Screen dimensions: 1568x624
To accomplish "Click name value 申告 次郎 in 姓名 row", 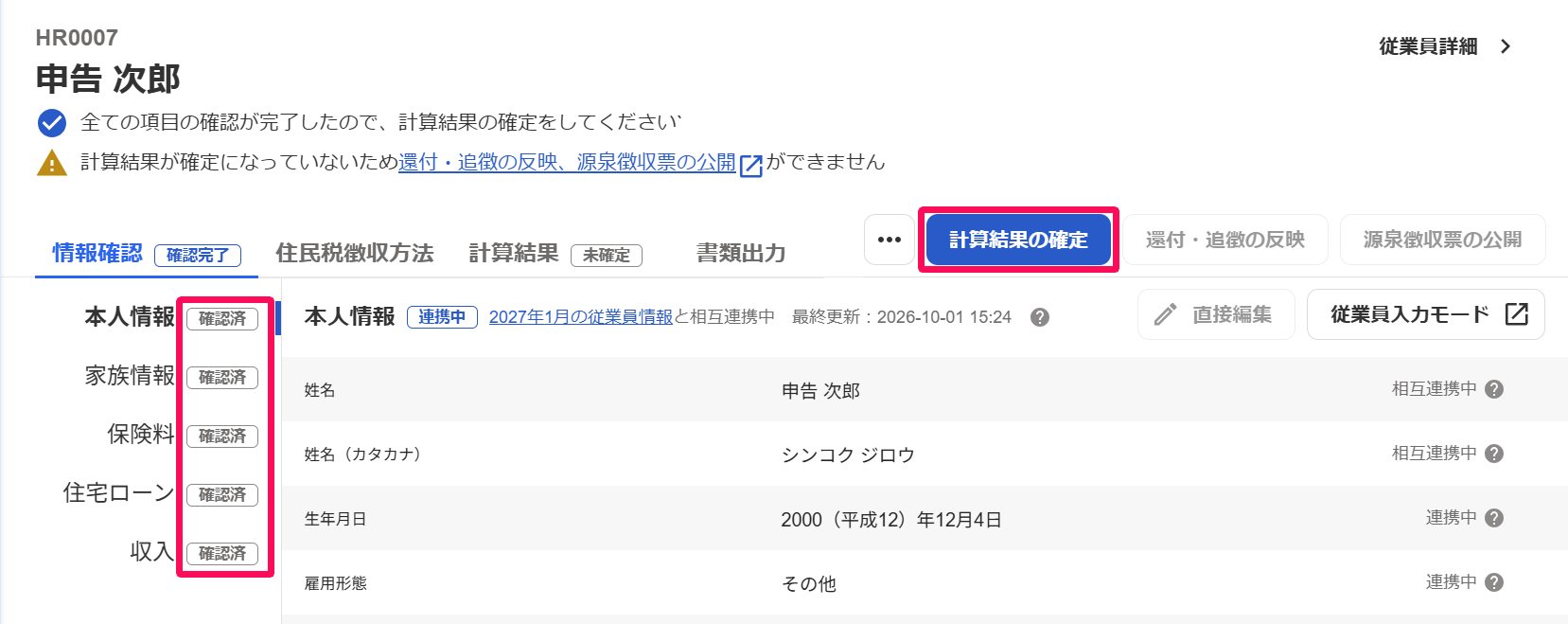I will (x=820, y=391).
